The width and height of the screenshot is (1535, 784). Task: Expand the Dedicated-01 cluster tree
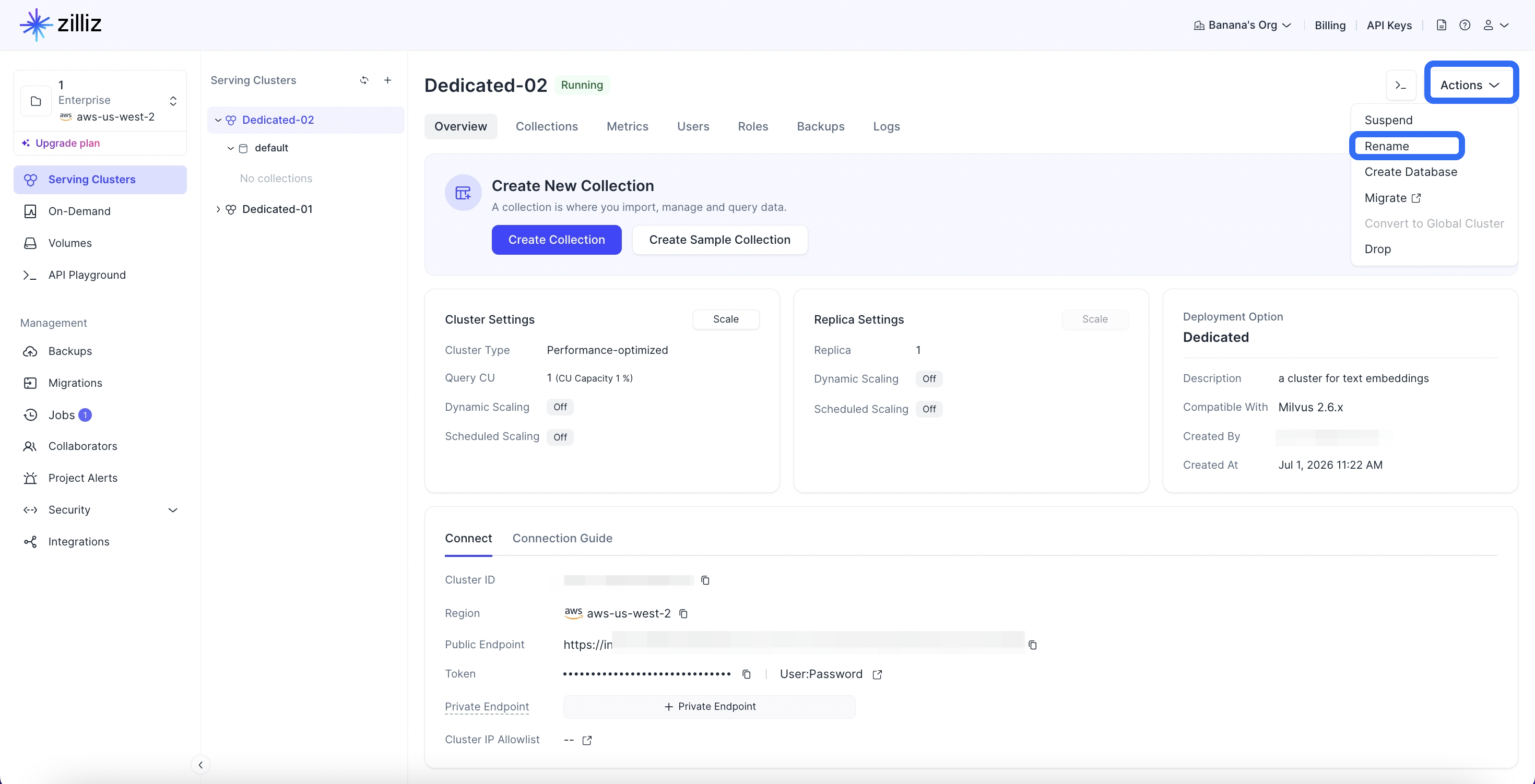tap(218, 209)
